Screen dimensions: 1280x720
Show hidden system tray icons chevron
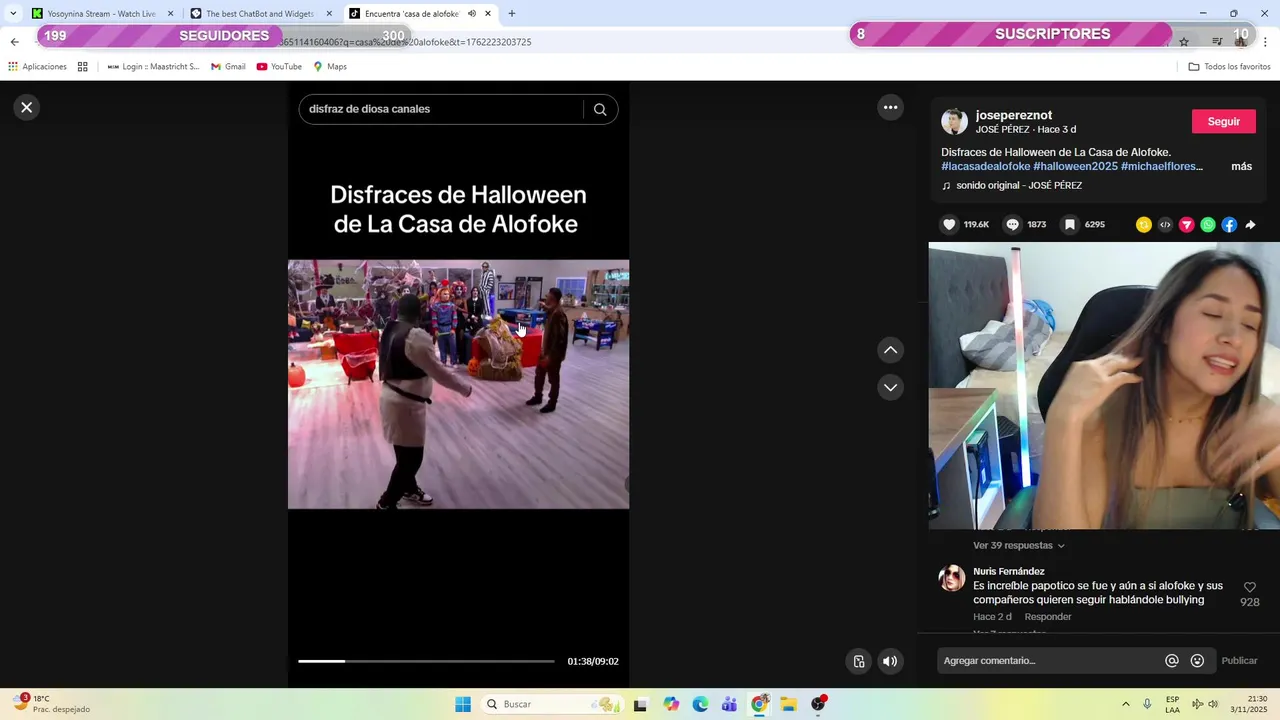[1126, 704]
